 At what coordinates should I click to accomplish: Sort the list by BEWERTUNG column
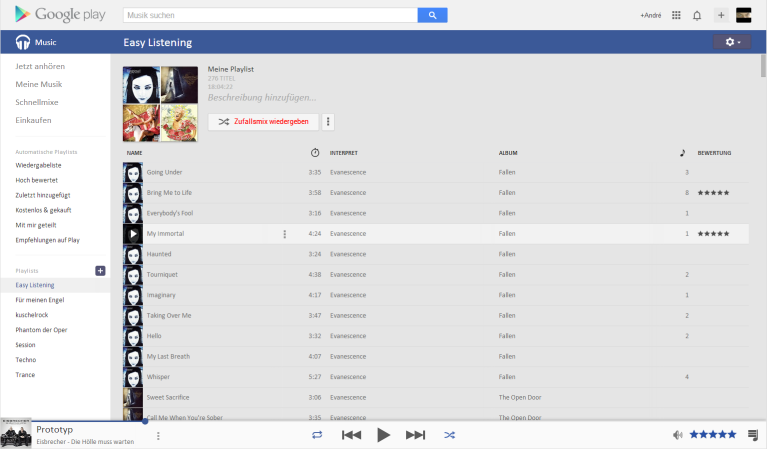pos(714,153)
